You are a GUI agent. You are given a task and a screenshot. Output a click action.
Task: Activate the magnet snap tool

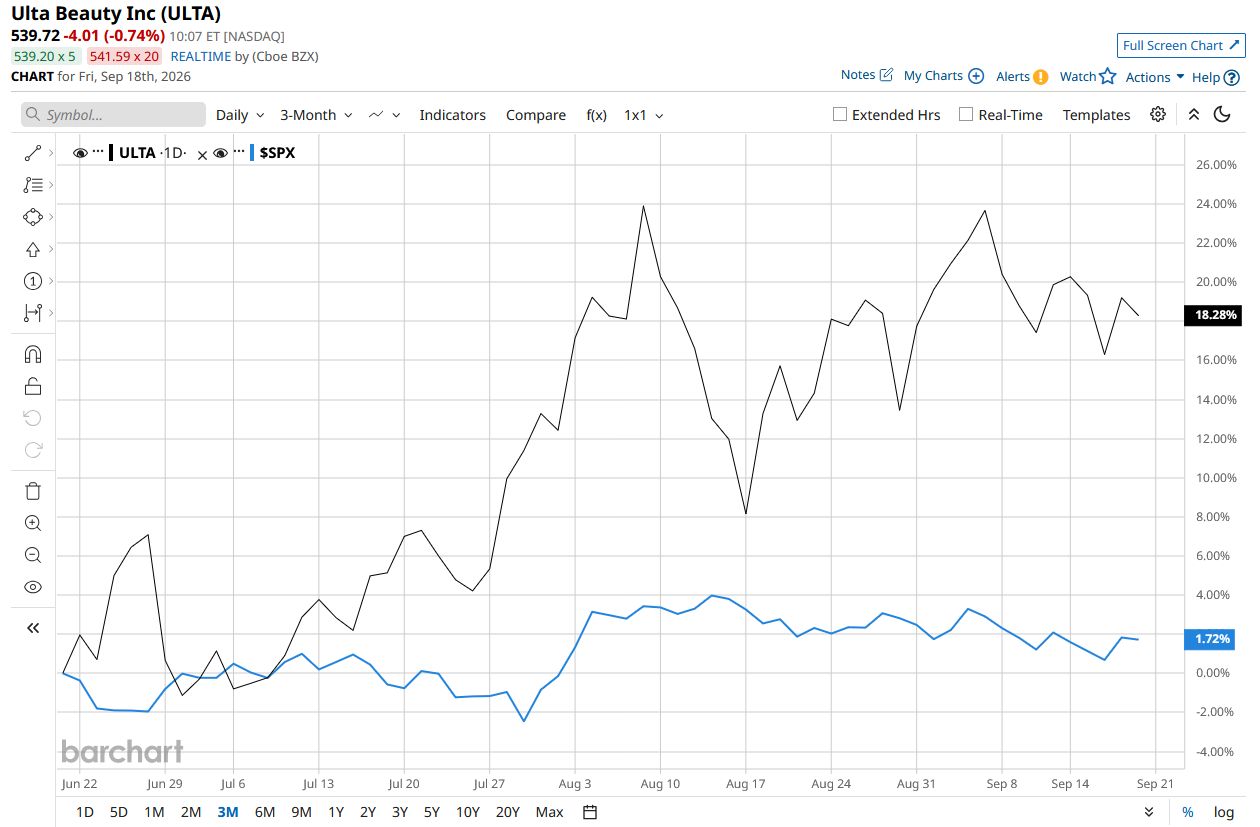[x=32, y=354]
